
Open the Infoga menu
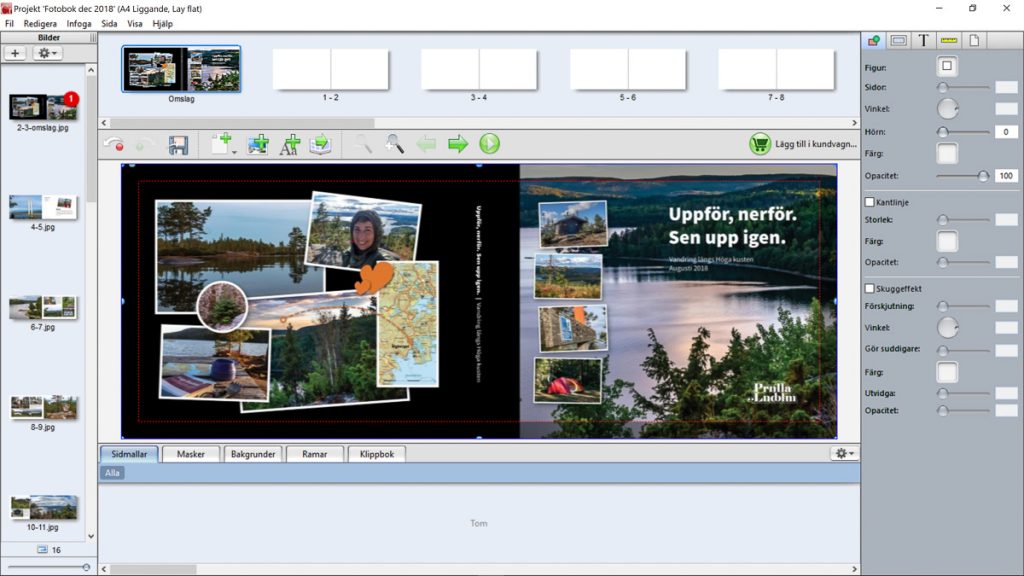click(x=79, y=24)
